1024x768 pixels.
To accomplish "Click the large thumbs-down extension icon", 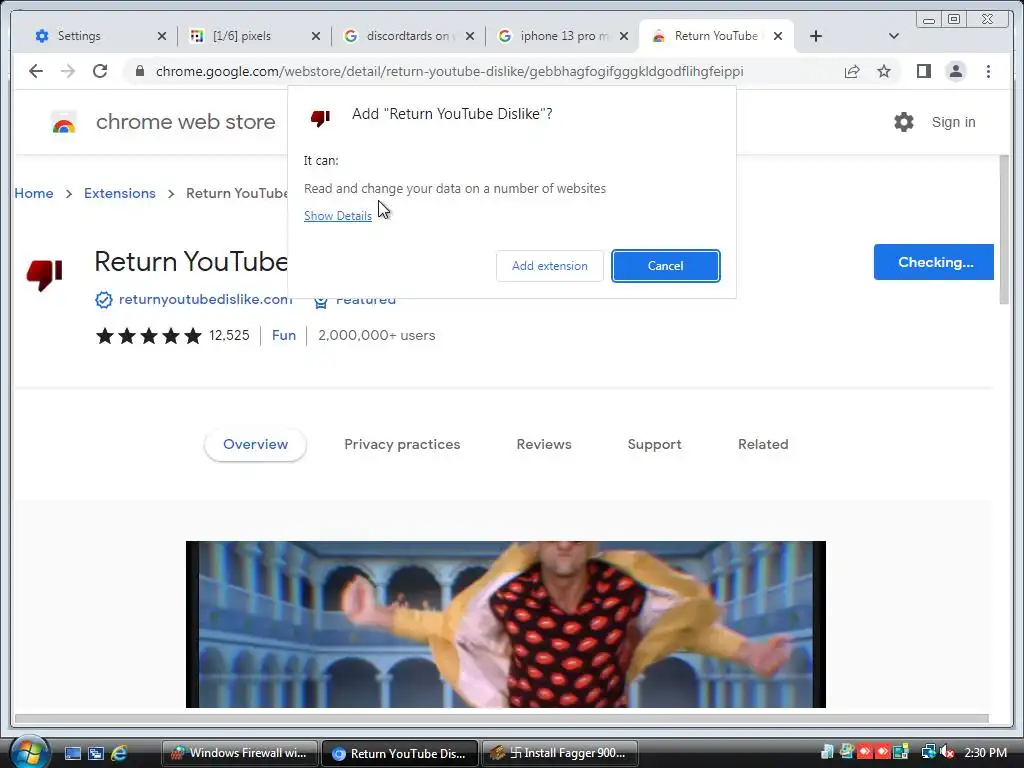I will point(44,274).
